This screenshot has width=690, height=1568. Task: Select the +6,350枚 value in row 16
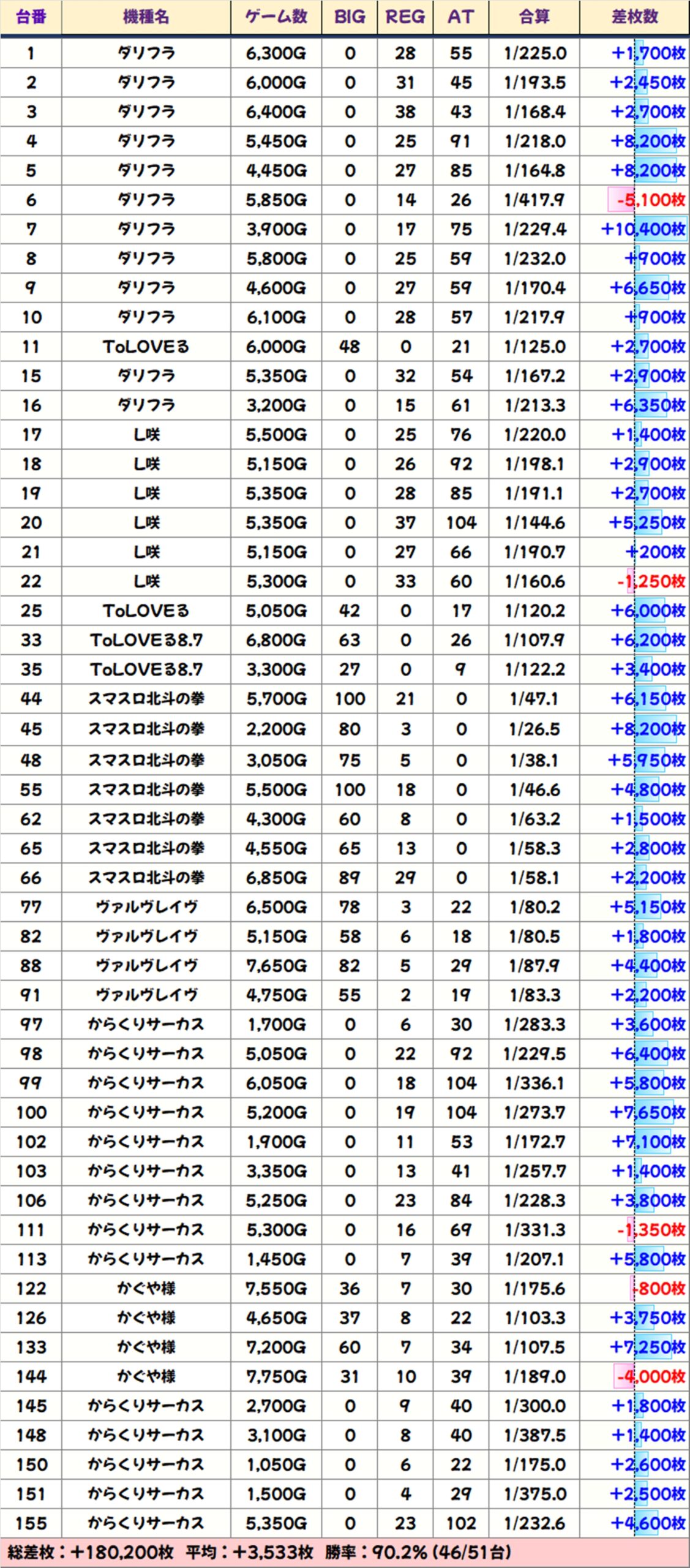coord(648,405)
